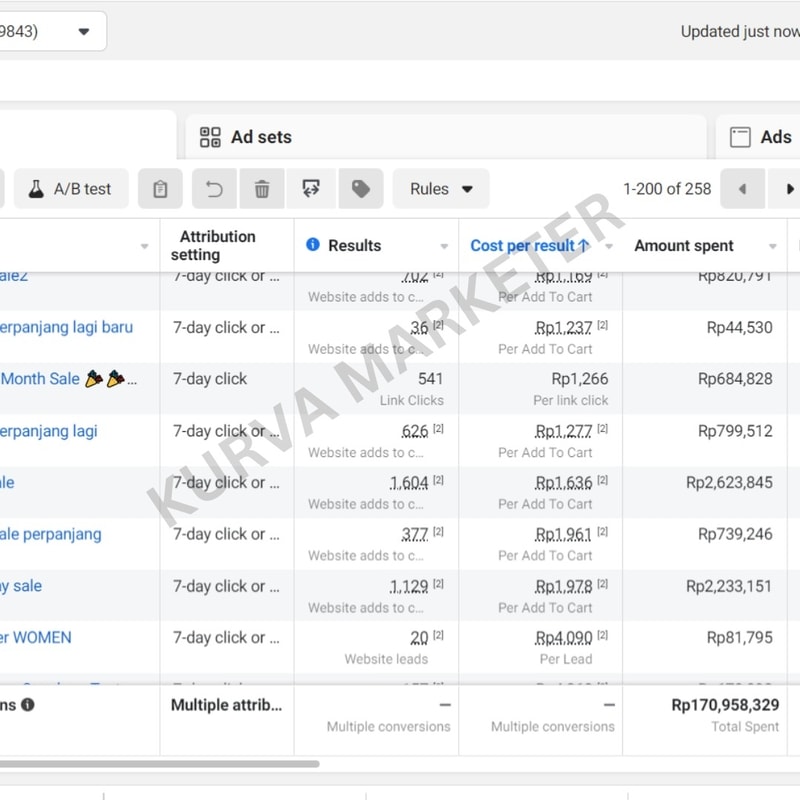Click the Rp1,266 per link click cost

[580, 379]
